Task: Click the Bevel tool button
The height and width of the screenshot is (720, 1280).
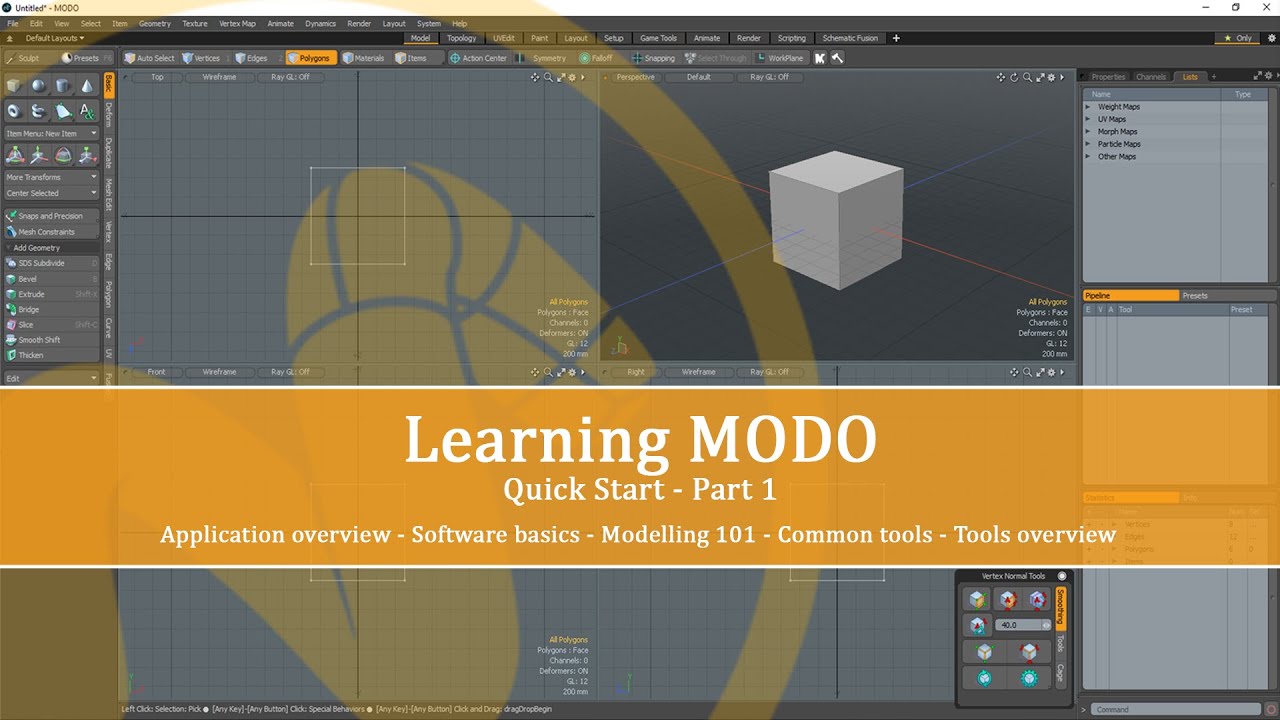Action: pos(51,279)
